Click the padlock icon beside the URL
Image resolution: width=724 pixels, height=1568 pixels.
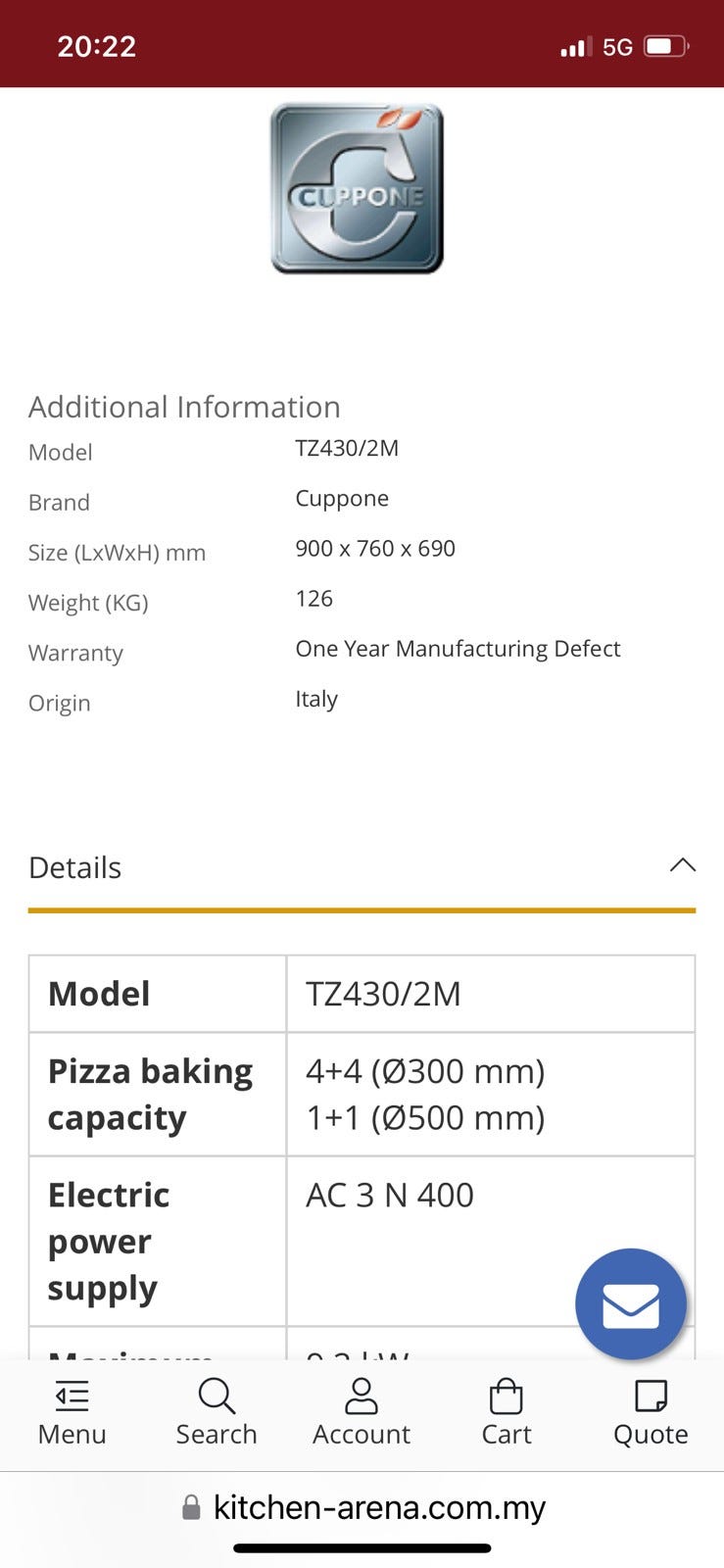tap(192, 1507)
